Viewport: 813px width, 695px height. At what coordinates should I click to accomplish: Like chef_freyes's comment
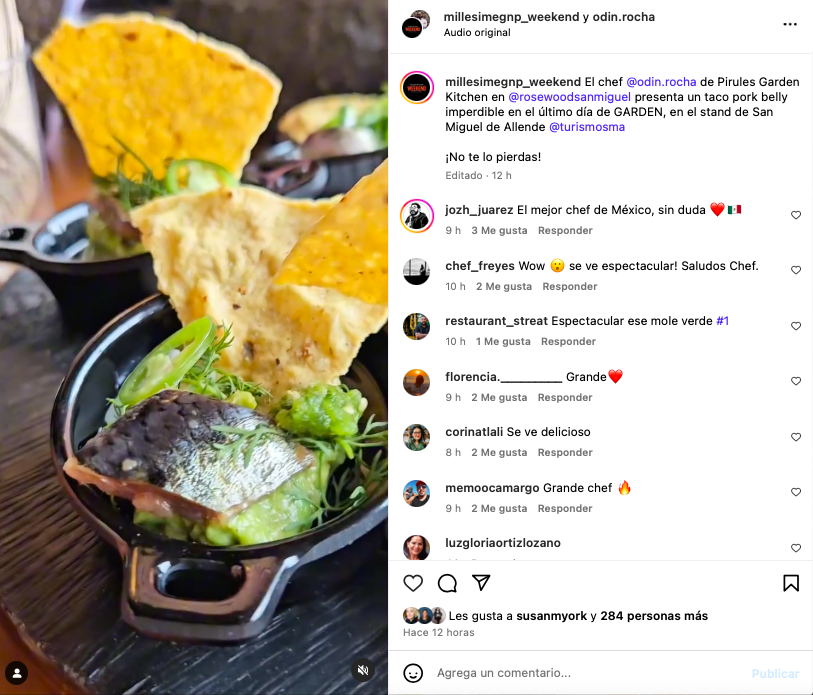[x=796, y=270]
